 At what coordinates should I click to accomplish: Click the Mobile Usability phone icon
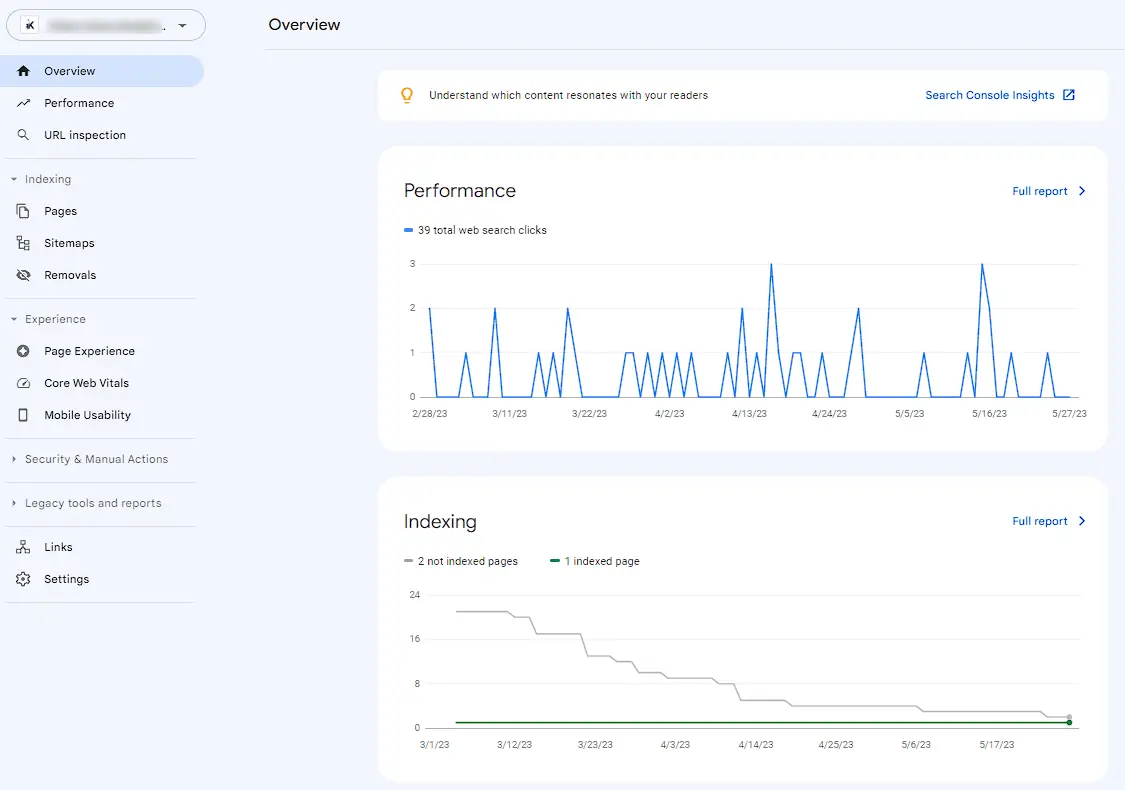(x=24, y=415)
